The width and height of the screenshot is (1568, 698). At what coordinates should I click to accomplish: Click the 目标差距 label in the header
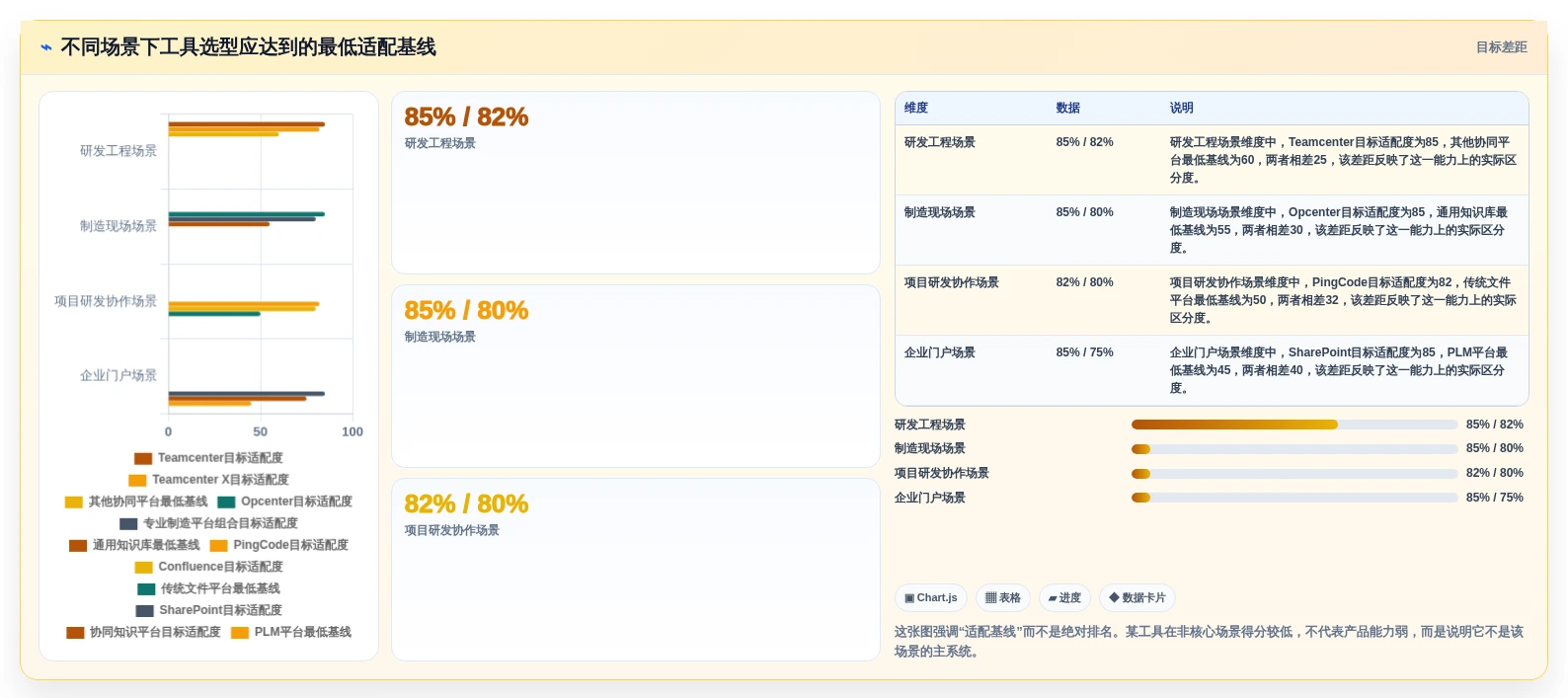click(1501, 47)
